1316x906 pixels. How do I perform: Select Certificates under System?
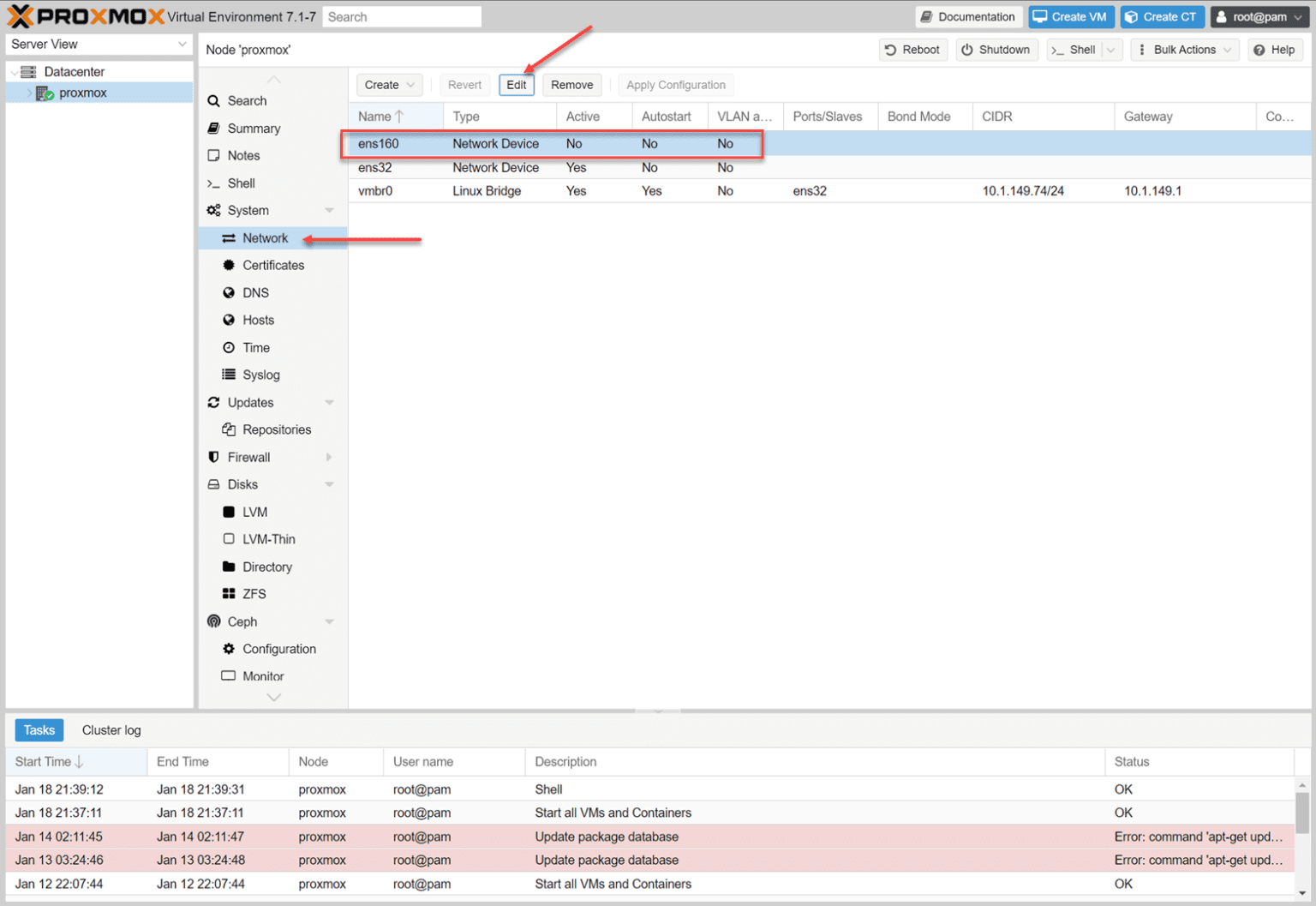[273, 265]
